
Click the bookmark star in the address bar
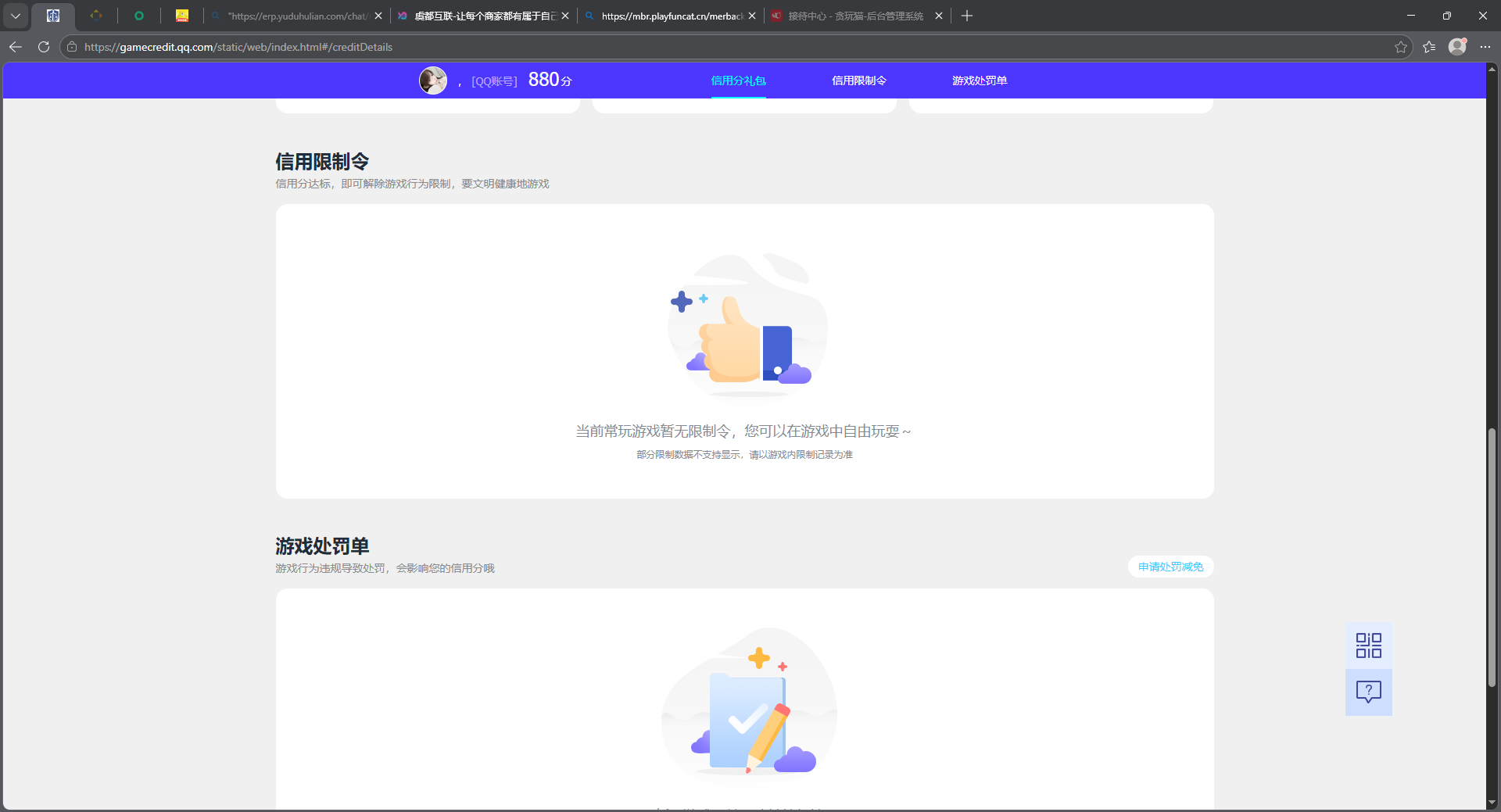tap(1400, 47)
